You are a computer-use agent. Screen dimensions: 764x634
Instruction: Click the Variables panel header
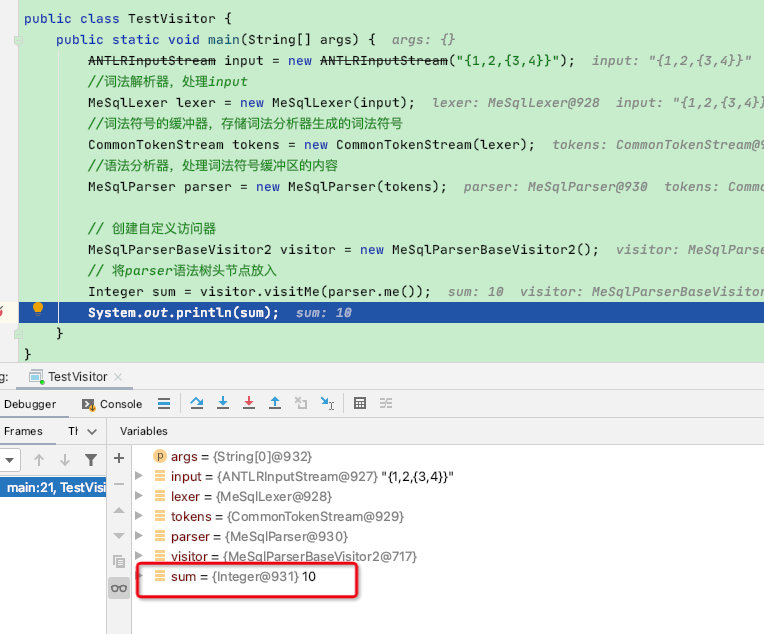pos(144,431)
